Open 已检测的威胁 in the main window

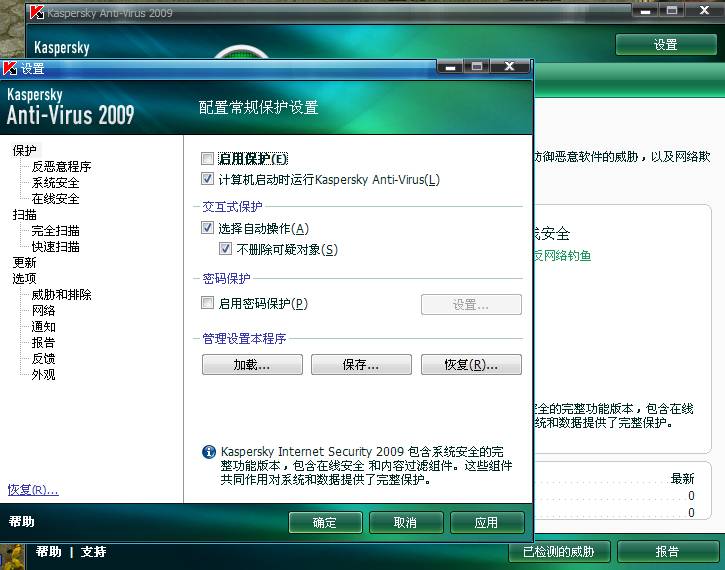(558, 552)
